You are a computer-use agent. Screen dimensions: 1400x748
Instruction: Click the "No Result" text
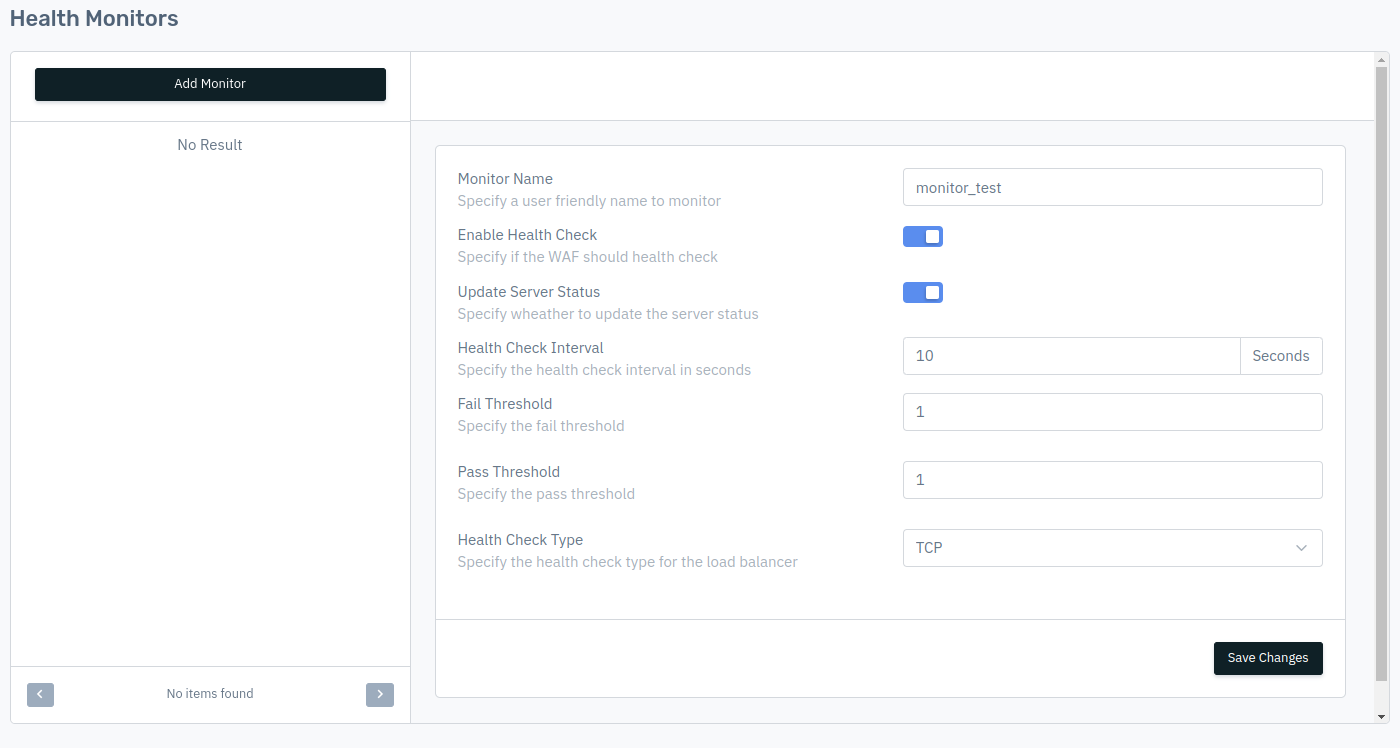(x=210, y=145)
